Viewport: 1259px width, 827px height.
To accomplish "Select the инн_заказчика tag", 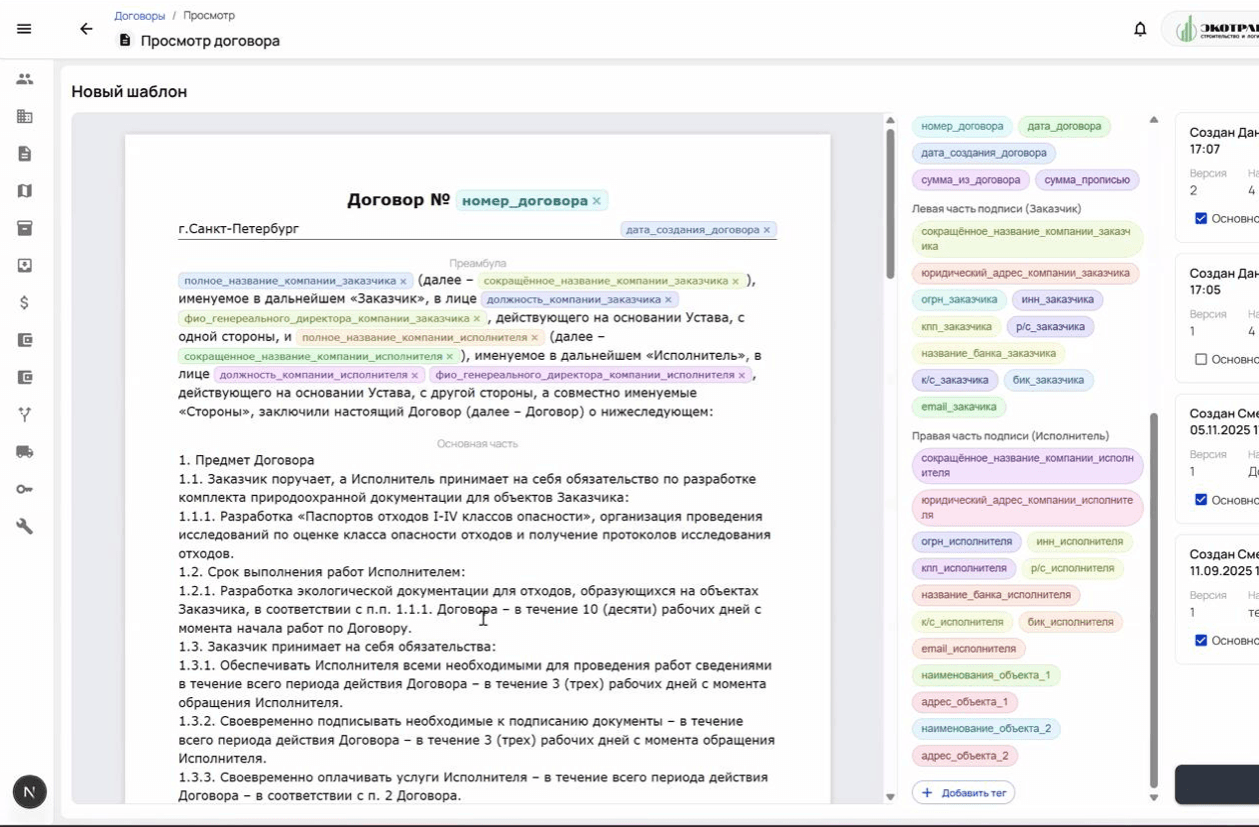I will [x=1057, y=300].
